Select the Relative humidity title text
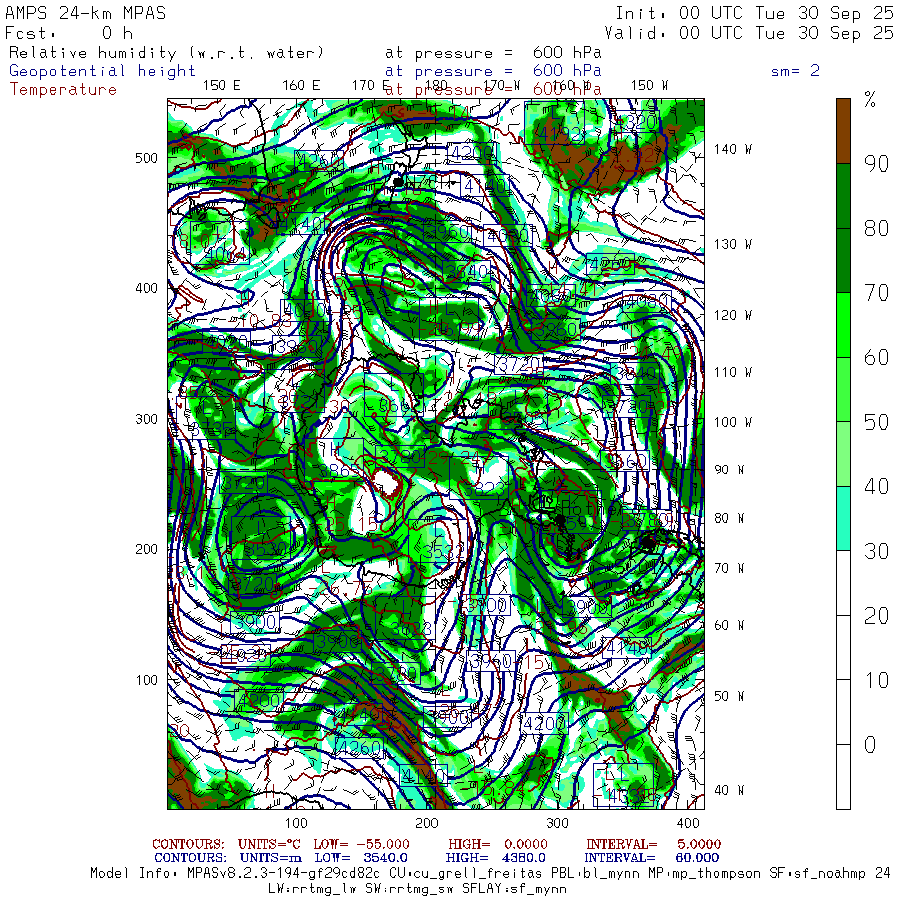This screenshot has width=900, height=900. point(167,52)
